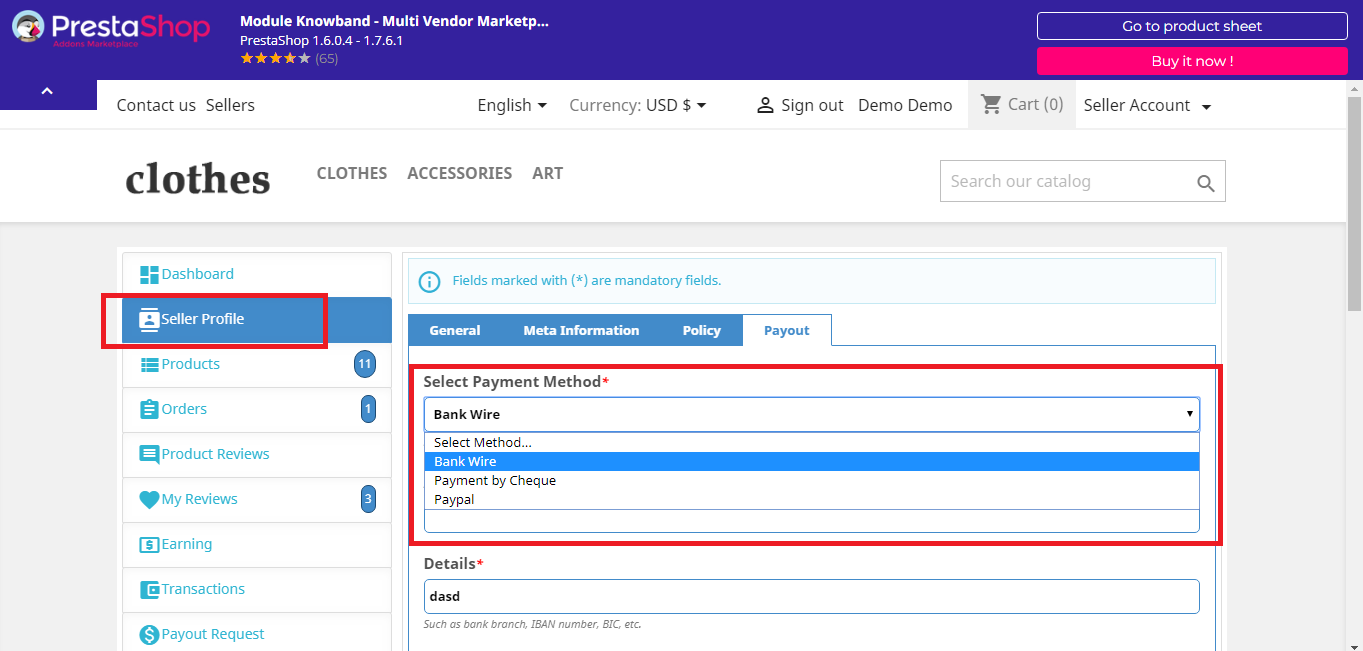Click the search magnifier icon
Screen dimensions: 1363x651
(x=1205, y=183)
